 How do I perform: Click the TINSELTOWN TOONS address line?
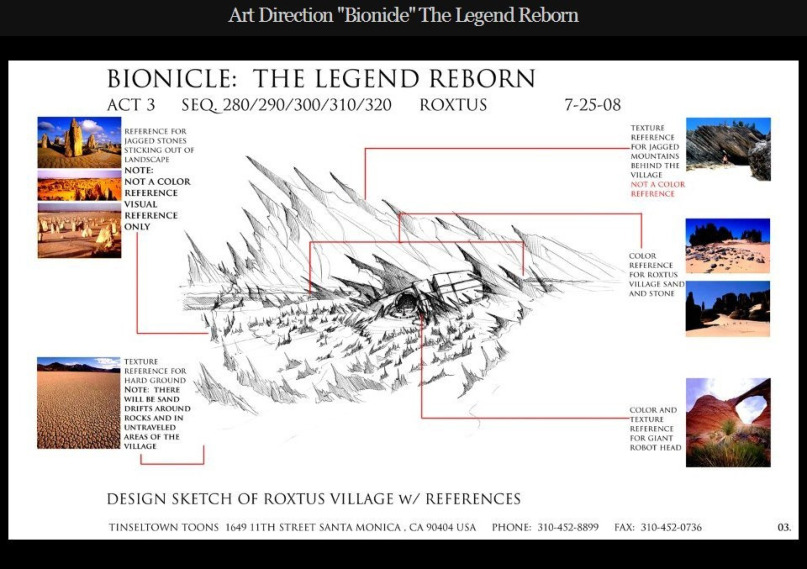coord(292,527)
